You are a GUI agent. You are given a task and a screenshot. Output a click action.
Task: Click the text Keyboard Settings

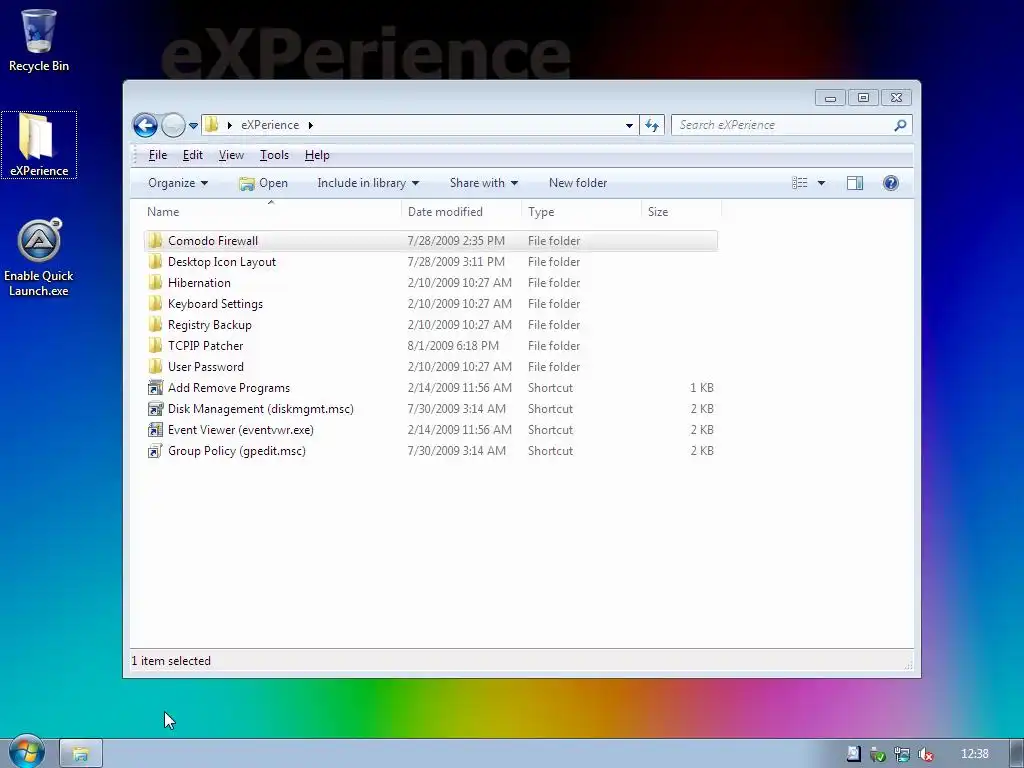coord(216,304)
